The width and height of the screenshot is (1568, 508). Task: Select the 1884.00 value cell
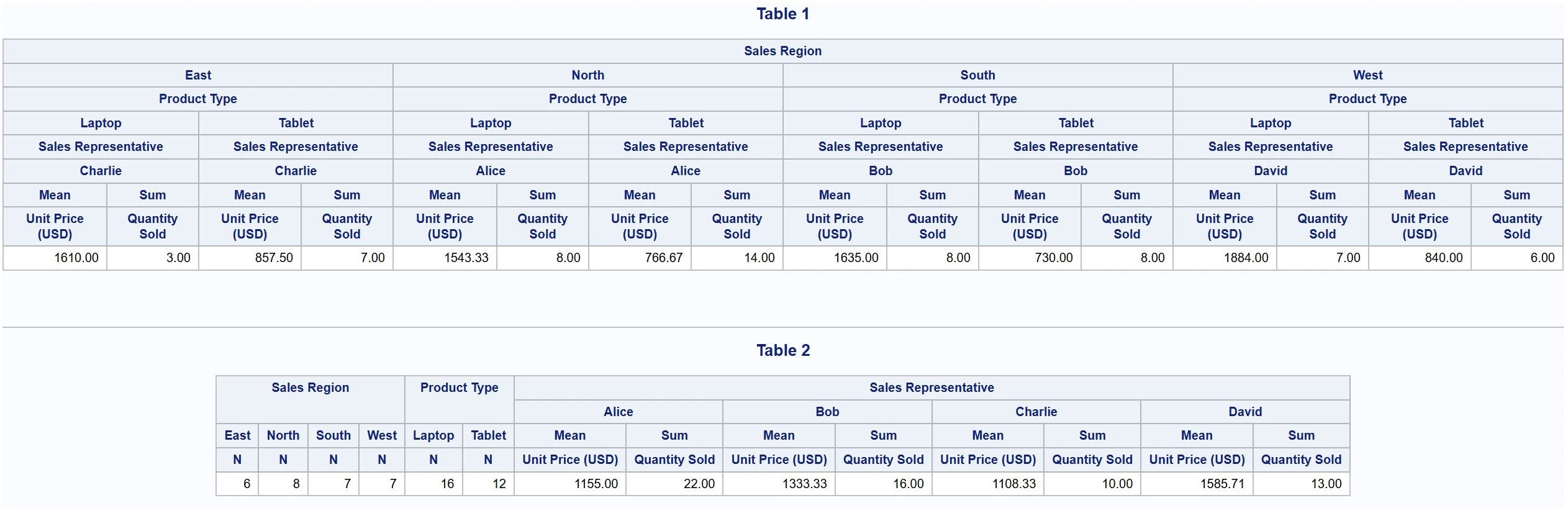[1225, 258]
